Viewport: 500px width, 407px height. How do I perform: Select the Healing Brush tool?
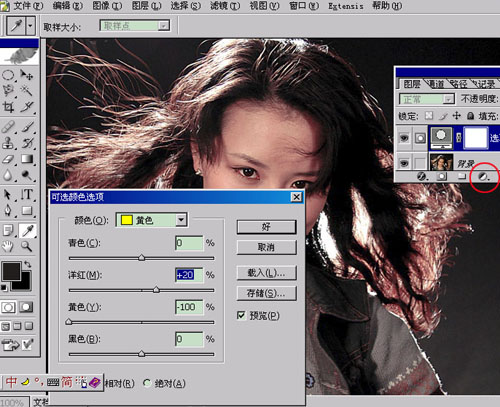click(8, 127)
